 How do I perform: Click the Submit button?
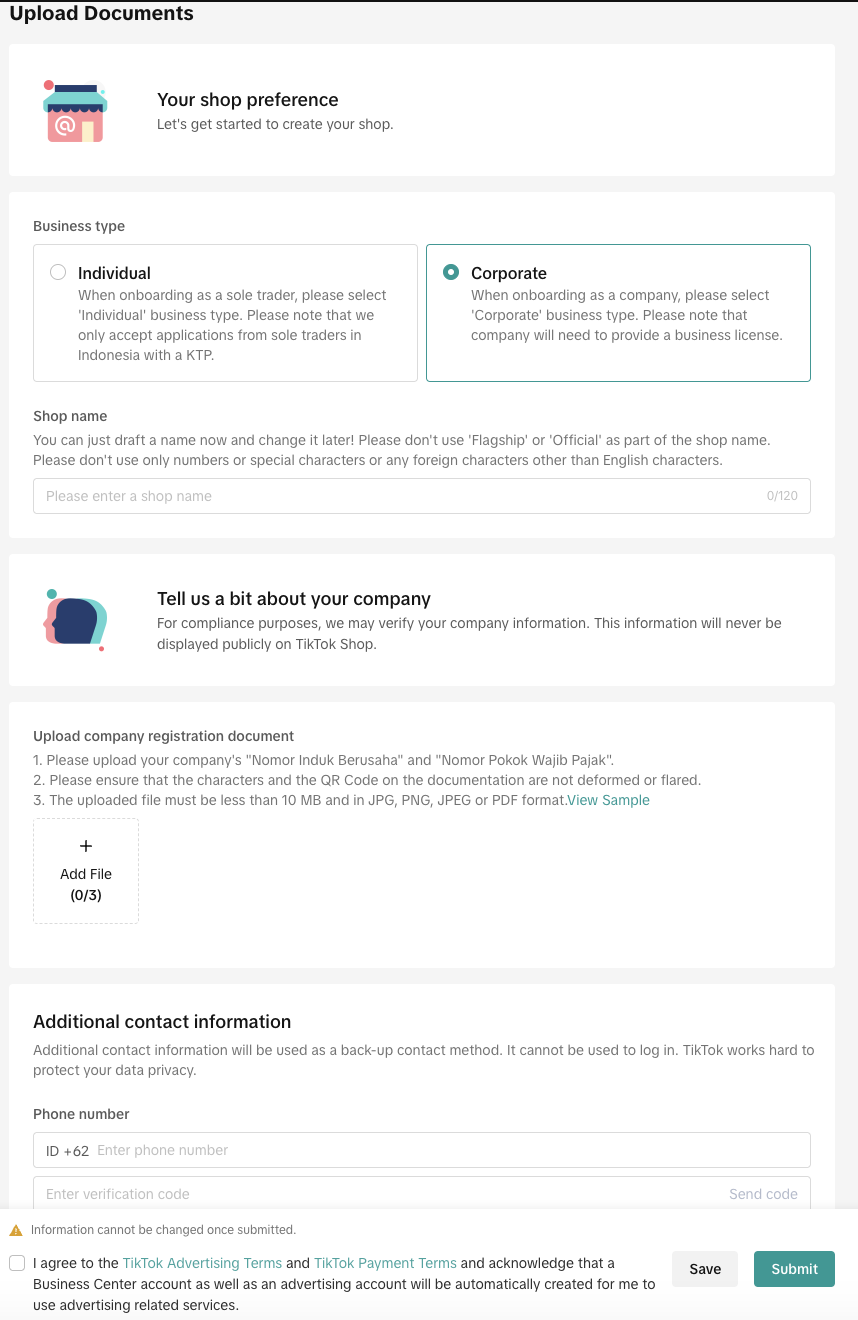point(794,1269)
